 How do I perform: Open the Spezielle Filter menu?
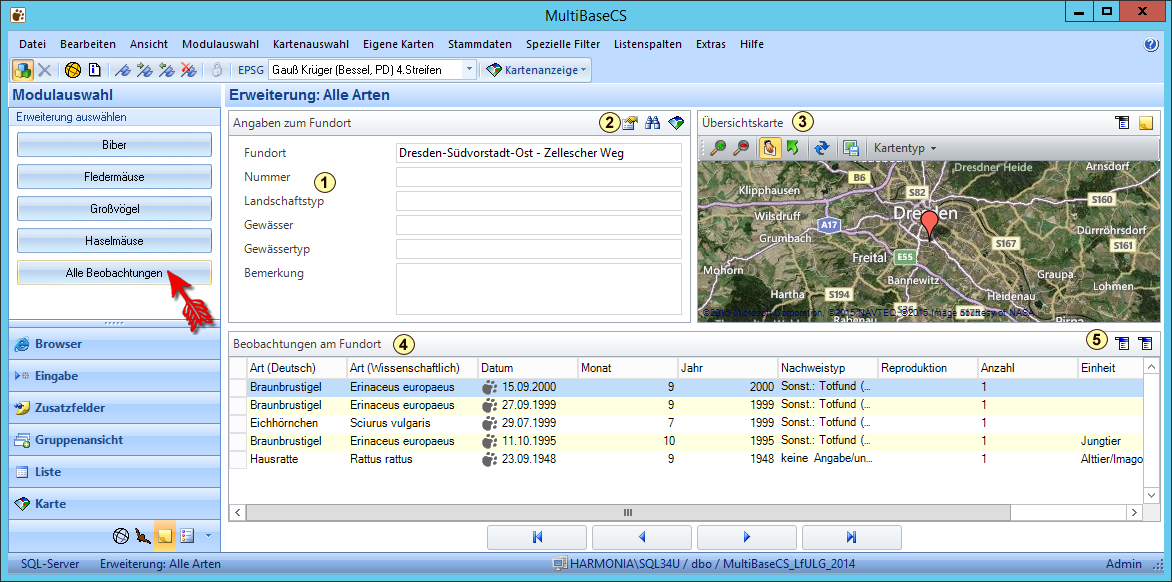point(562,44)
